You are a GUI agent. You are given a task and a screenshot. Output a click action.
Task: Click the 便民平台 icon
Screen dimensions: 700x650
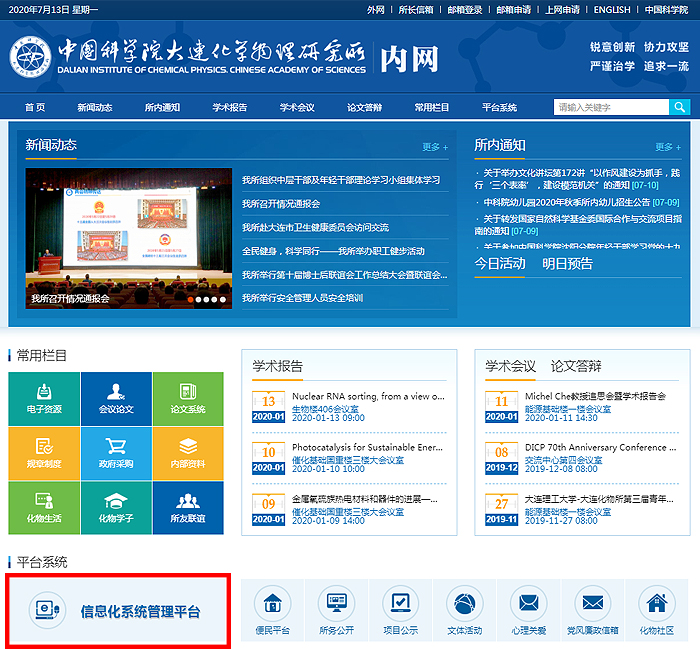pyautogui.click(x=272, y=610)
